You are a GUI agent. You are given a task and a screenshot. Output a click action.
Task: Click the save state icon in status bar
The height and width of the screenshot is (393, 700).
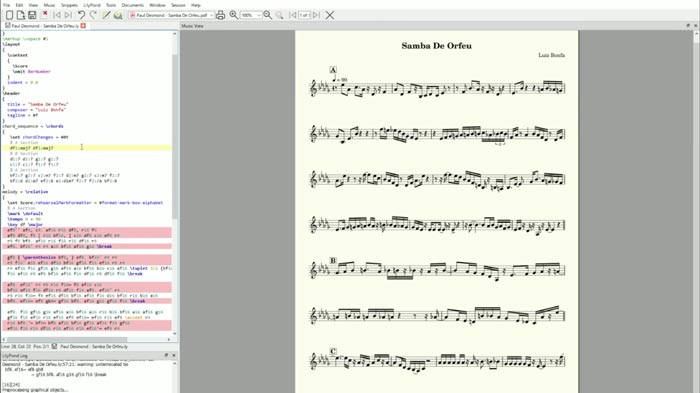click(54, 347)
